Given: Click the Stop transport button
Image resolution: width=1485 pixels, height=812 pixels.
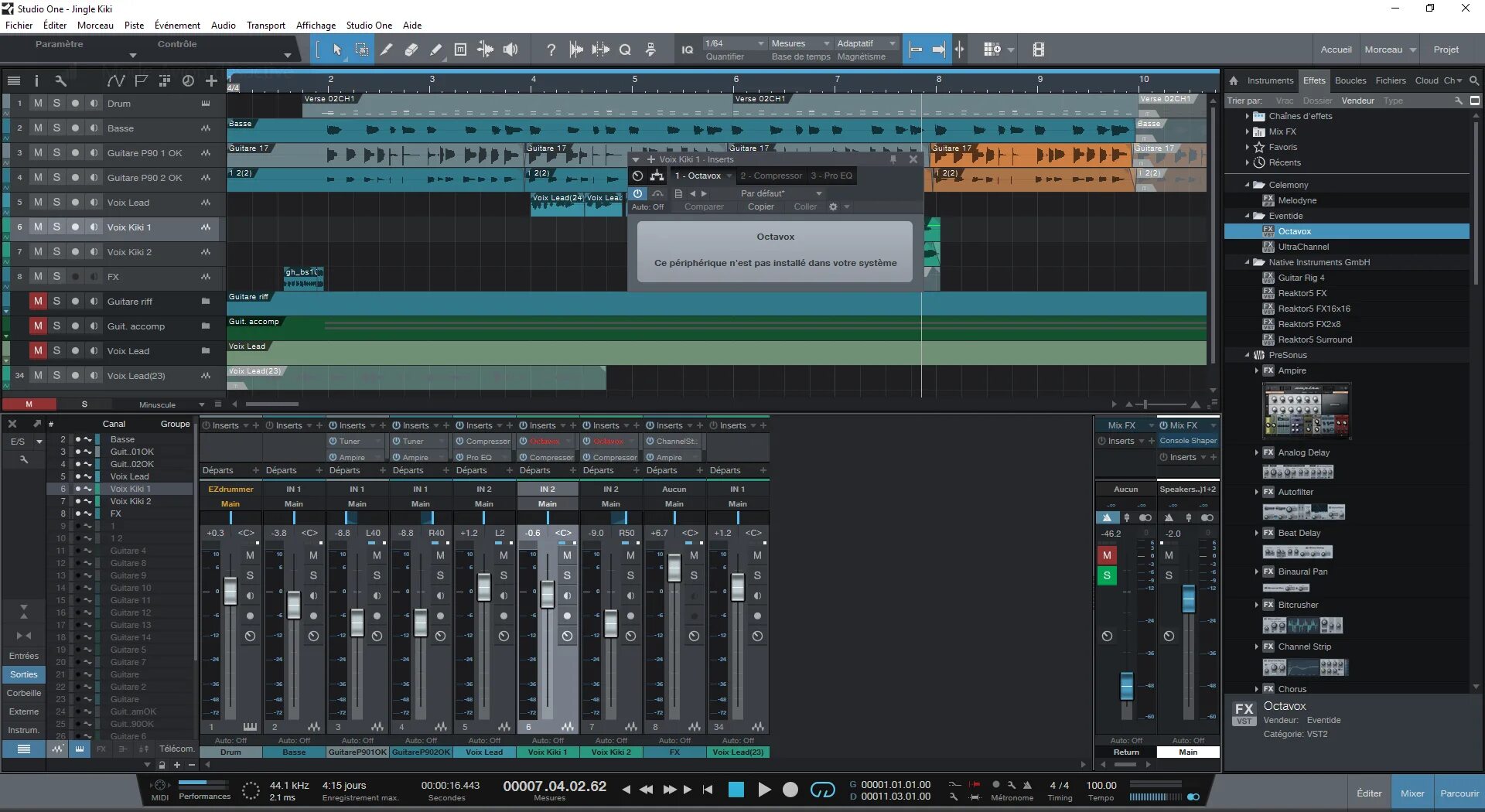Looking at the screenshot, I should (736, 790).
